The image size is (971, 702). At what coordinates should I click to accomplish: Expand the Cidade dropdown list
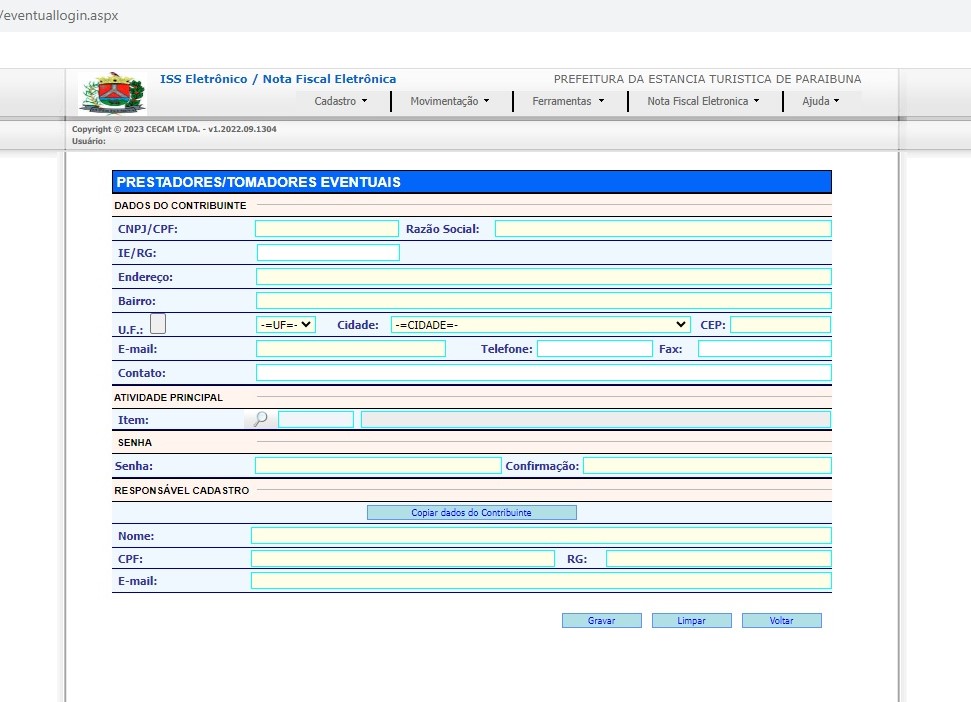pos(540,324)
